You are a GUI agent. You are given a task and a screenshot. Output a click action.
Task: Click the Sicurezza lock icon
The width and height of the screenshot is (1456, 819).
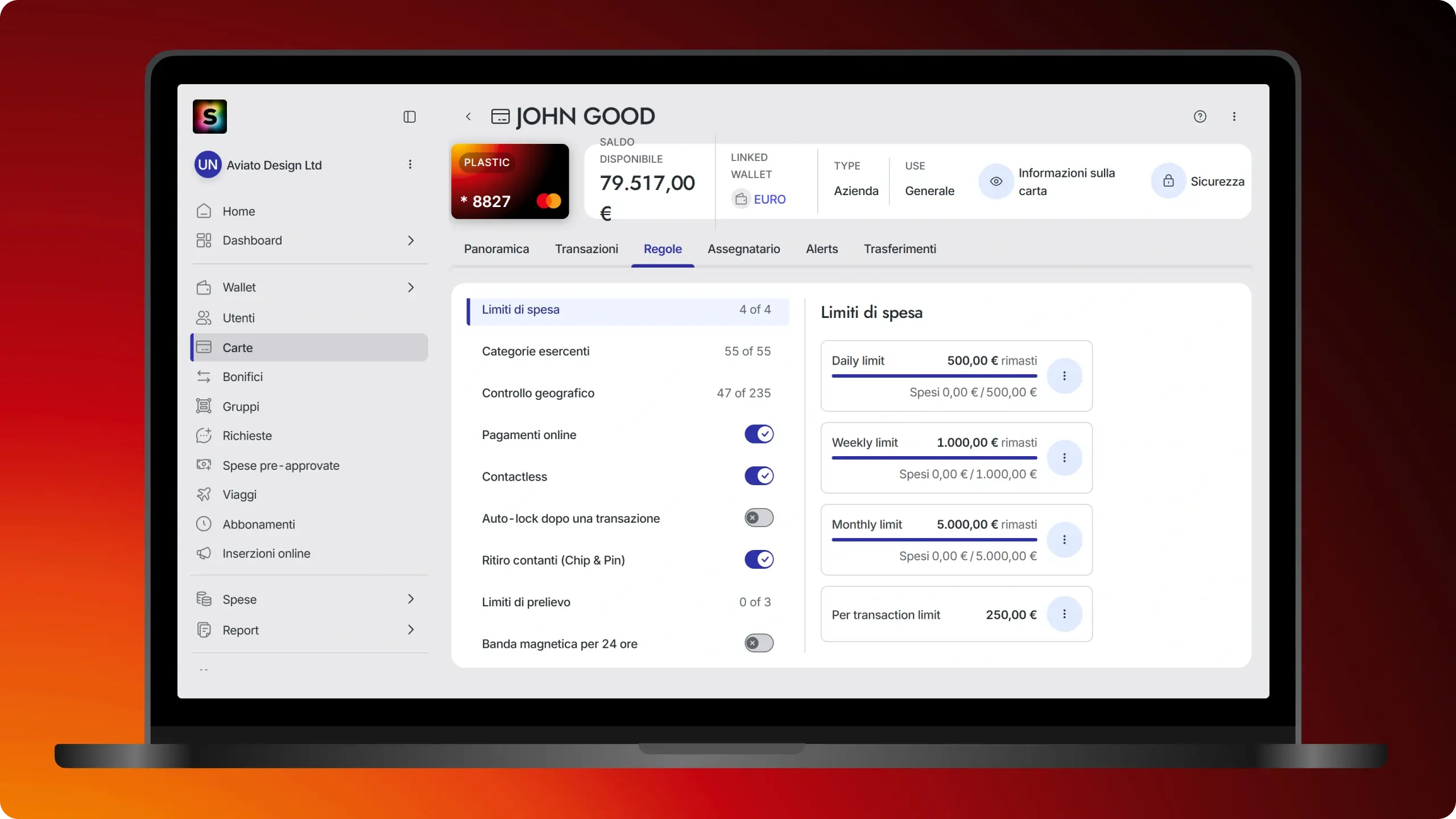coord(1168,181)
